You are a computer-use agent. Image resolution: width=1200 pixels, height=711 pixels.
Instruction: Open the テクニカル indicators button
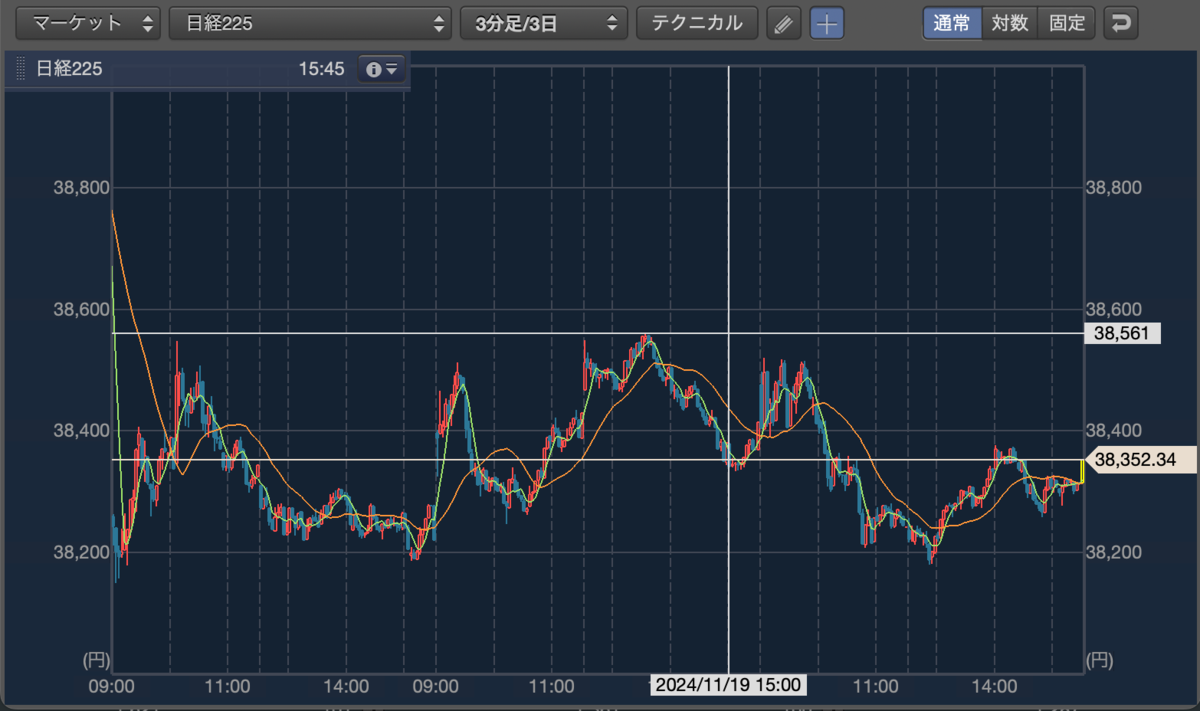click(x=697, y=23)
